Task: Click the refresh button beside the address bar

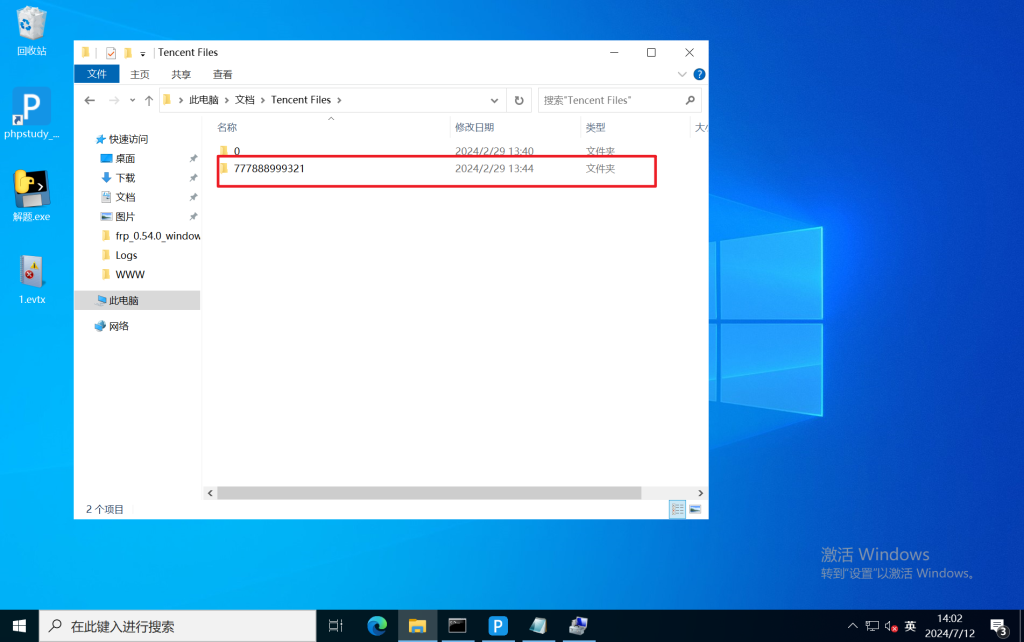Action: pos(518,100)
